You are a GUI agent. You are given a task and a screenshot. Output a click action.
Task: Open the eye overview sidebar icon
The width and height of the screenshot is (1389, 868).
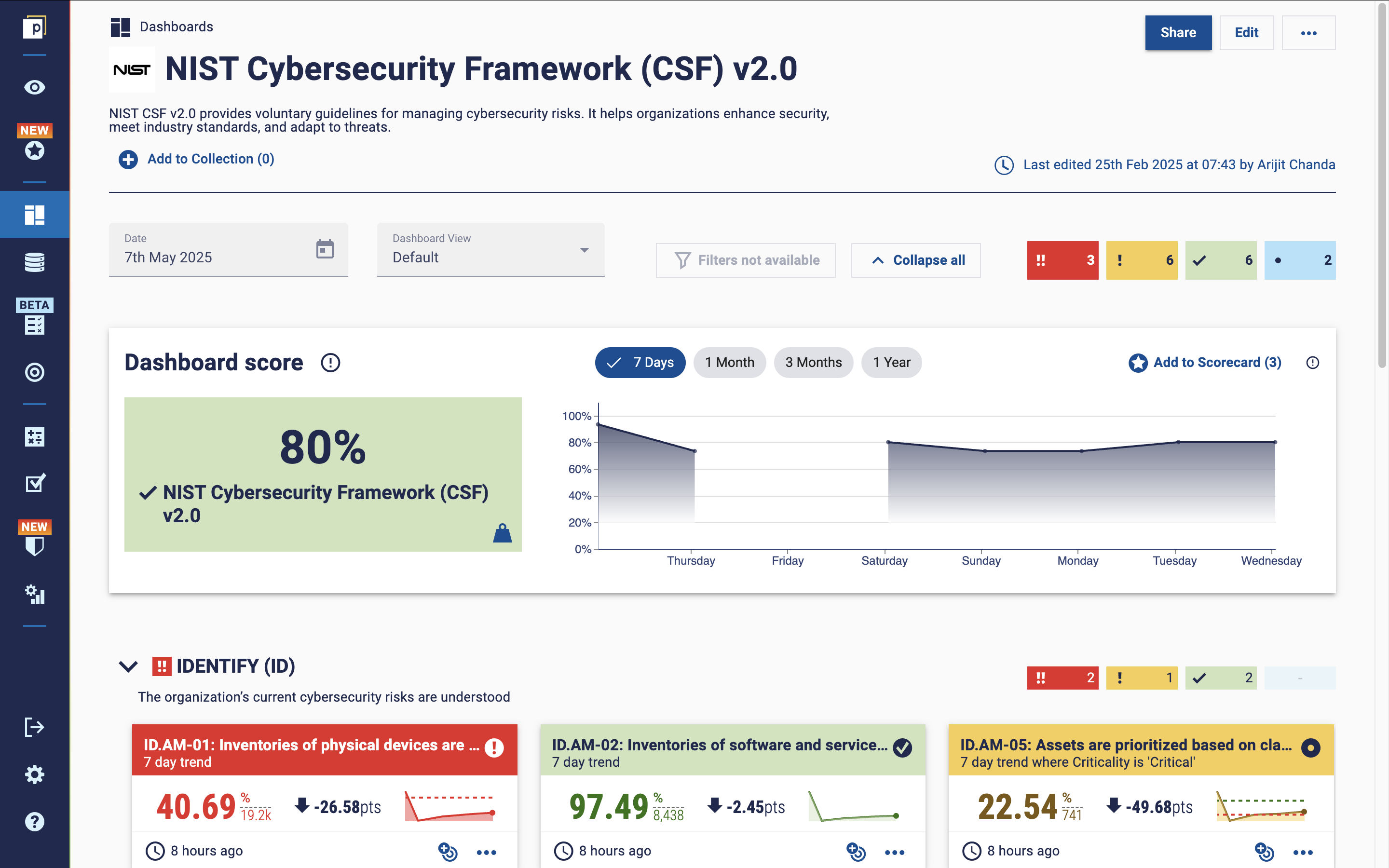coord(34,87)
